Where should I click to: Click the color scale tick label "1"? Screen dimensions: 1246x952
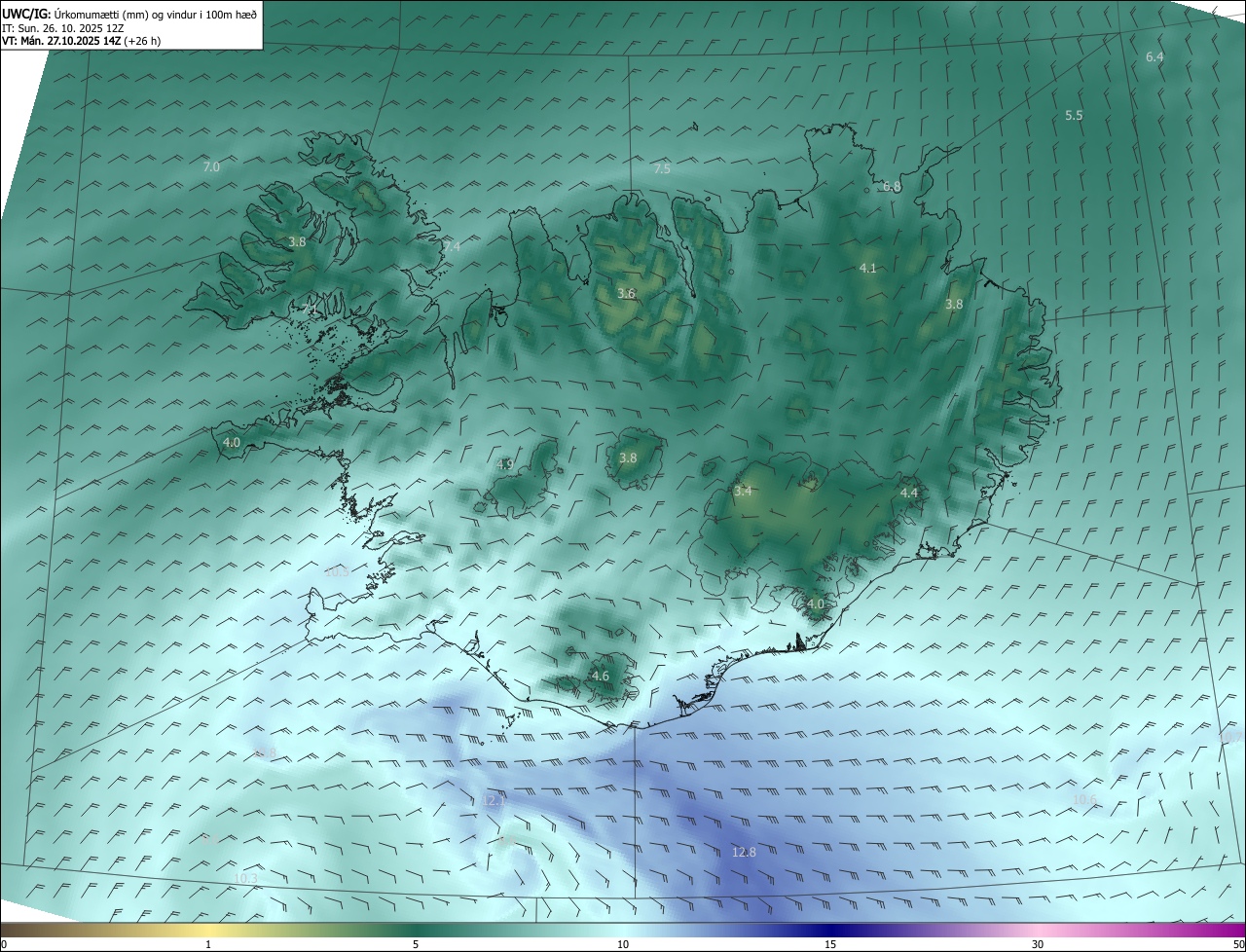coord(208,944)
